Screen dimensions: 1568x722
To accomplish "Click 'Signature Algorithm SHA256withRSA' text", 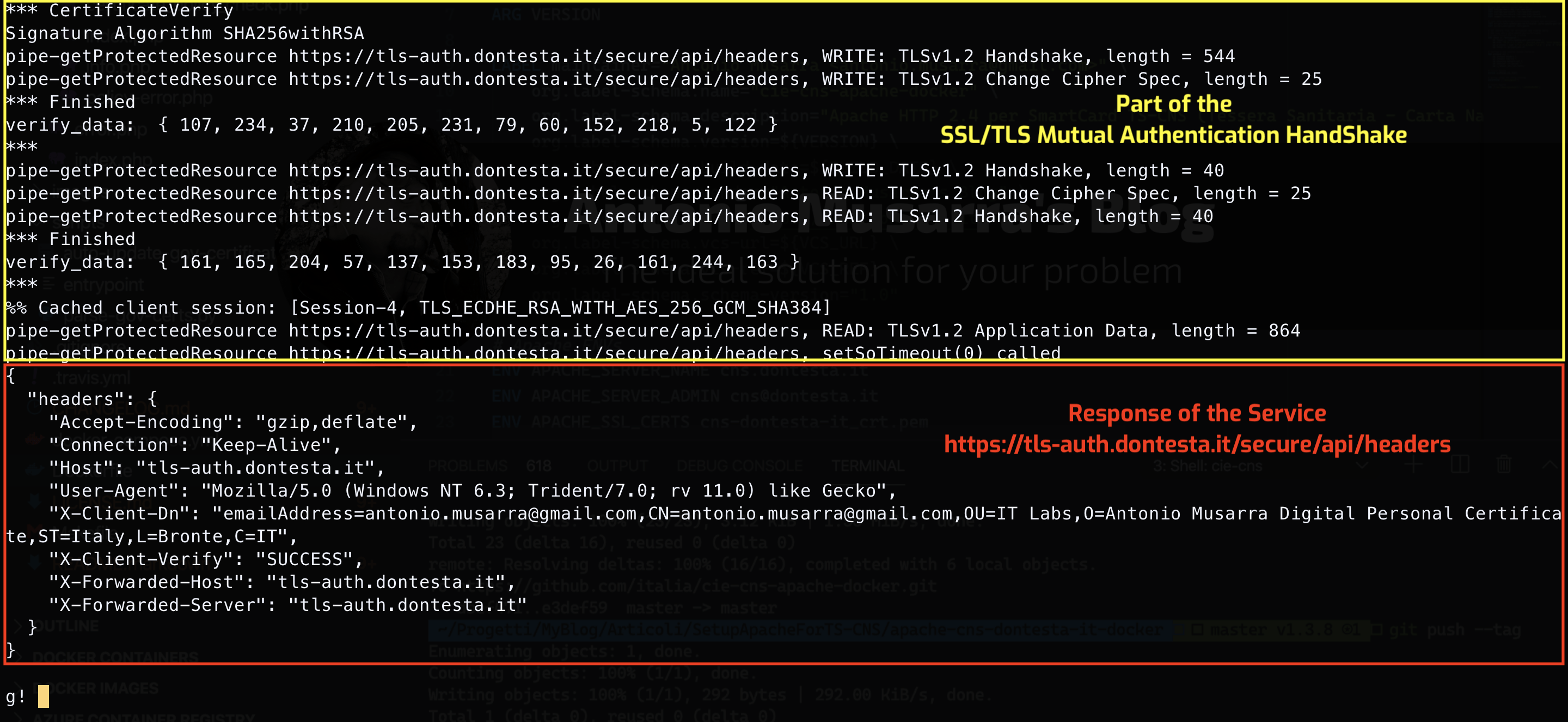I will [x=185, y=33].
